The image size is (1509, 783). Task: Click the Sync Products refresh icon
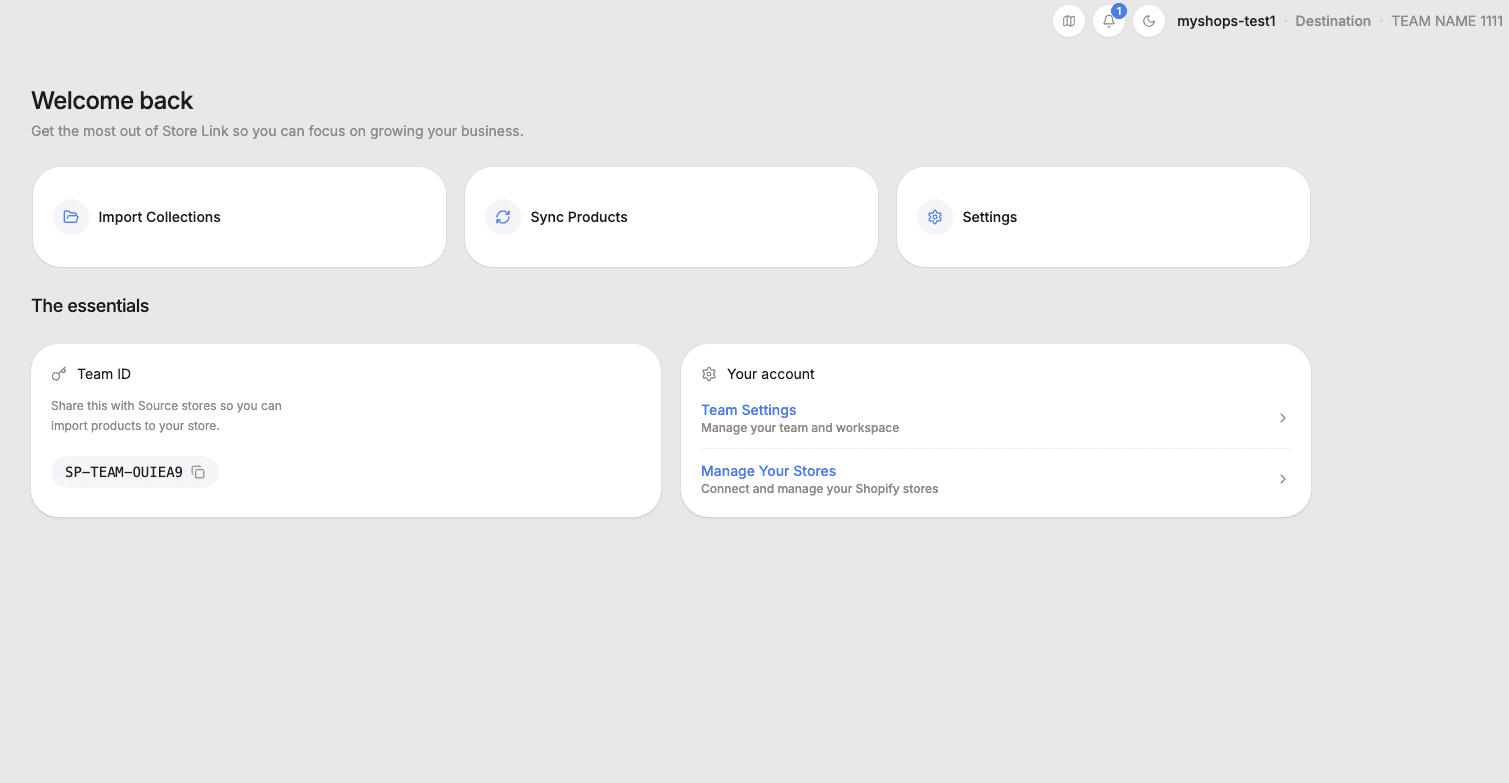(x=503, y=217)
